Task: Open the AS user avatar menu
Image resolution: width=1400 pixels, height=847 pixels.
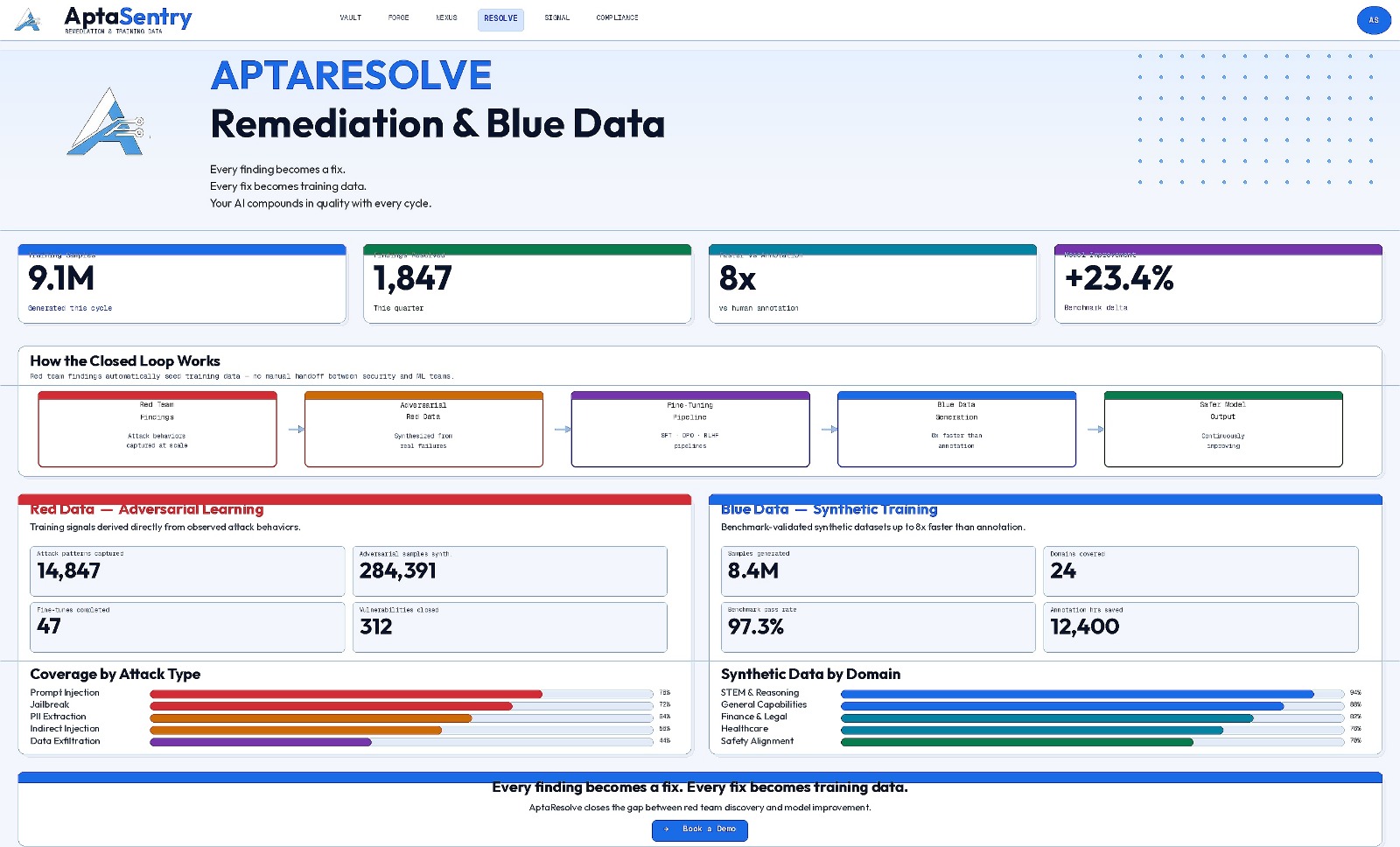Action: point(1373,20)
